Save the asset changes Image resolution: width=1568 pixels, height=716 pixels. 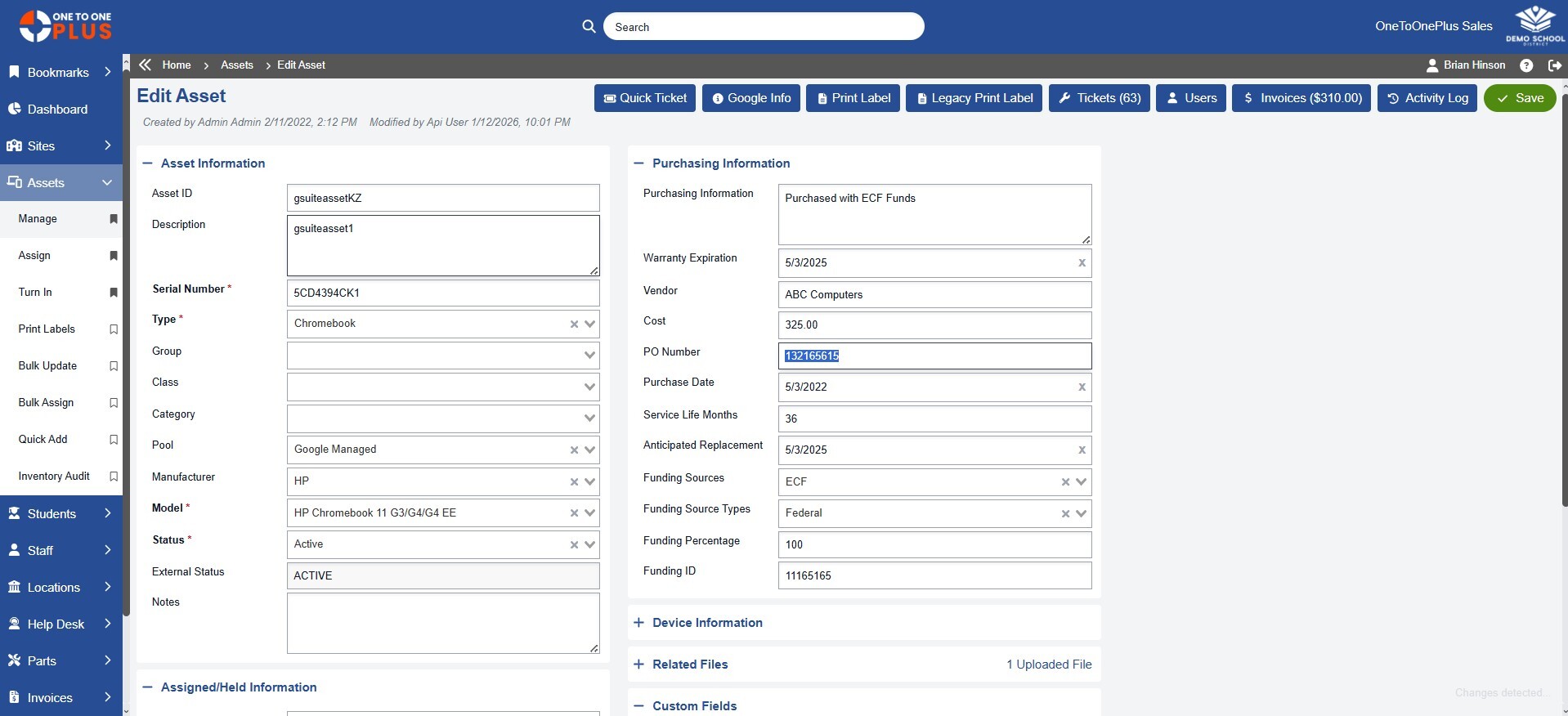pyautogui.click(x=1519, y=98)
